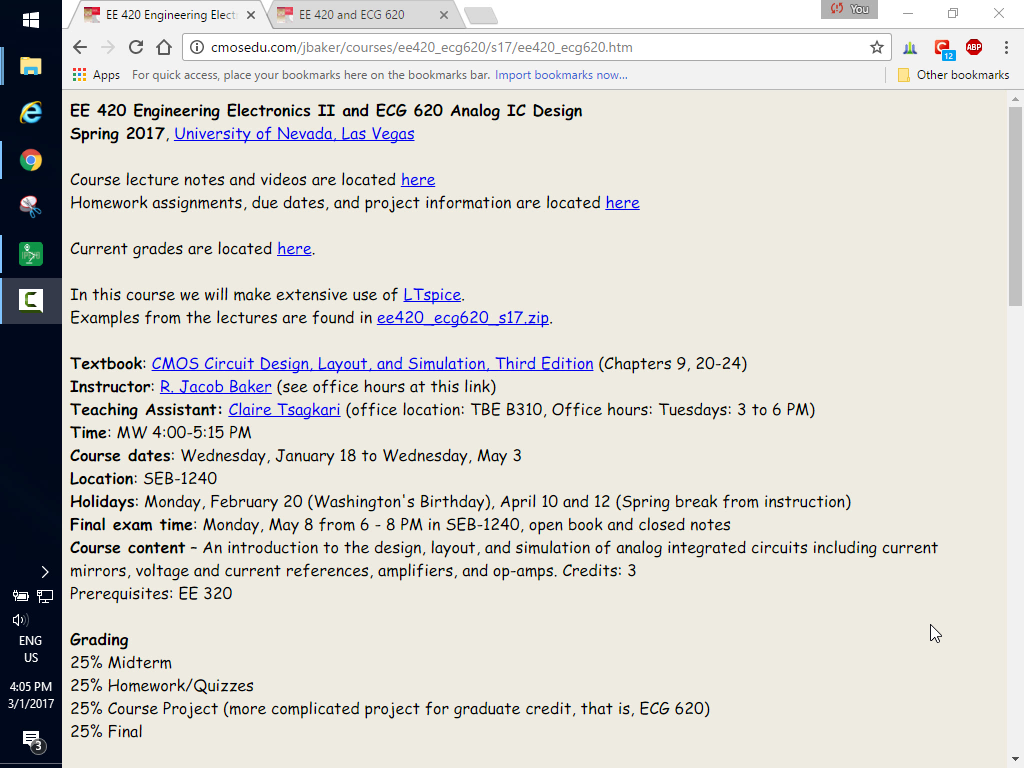Open the Apps shortcut in bookmarks bar

point(96,75)
